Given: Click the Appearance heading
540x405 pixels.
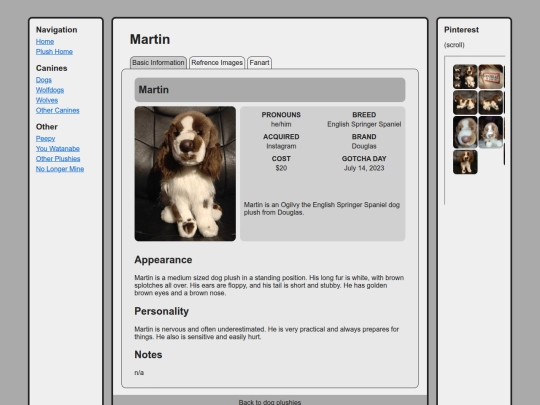Looking at the screenshot, I should (x=163, y=260).
